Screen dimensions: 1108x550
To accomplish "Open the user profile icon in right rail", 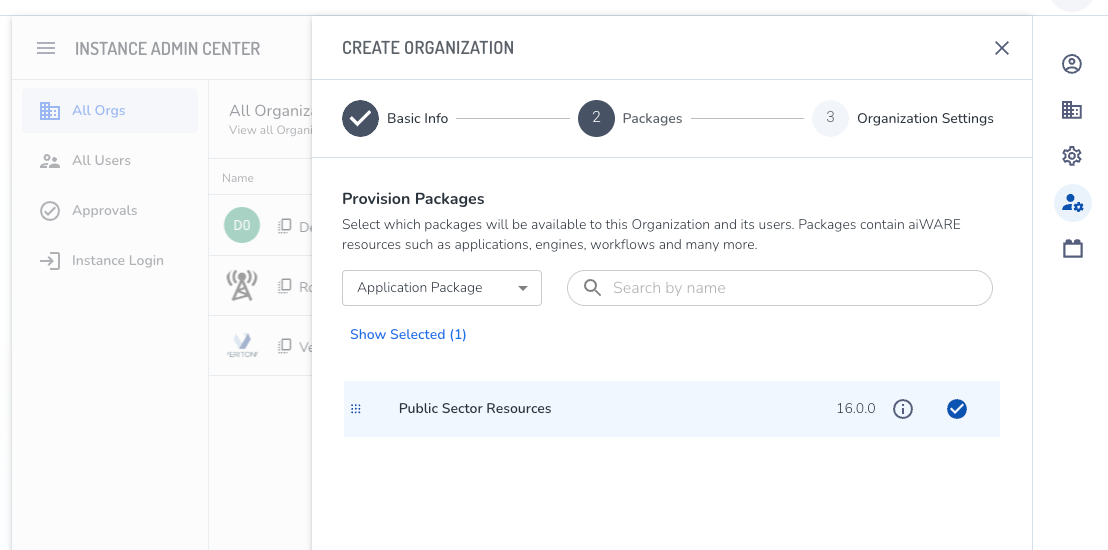I will click(1072, 64).
